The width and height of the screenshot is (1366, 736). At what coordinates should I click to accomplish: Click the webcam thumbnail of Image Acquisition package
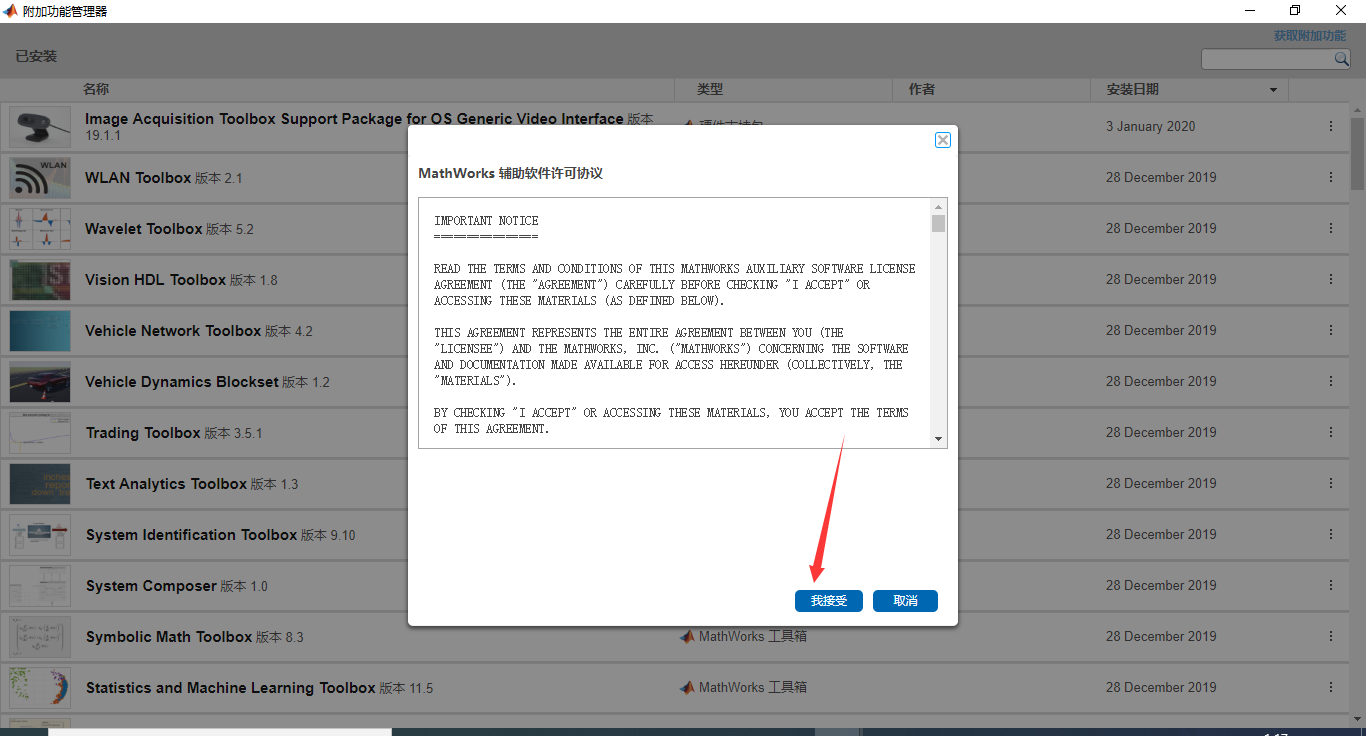[x=40, y=127]
